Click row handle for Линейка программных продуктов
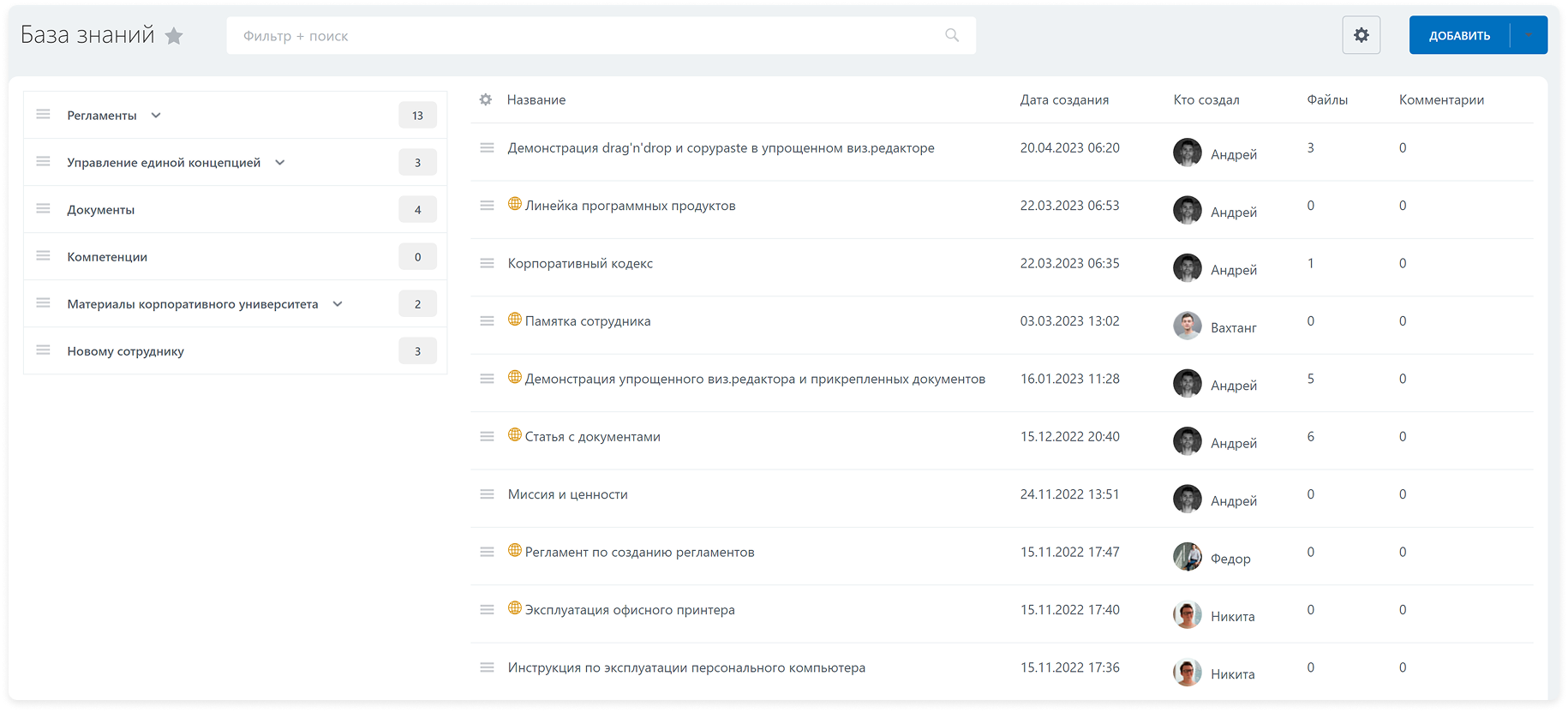The width and height of the screenshot is (1568, 712). [487, 206]
